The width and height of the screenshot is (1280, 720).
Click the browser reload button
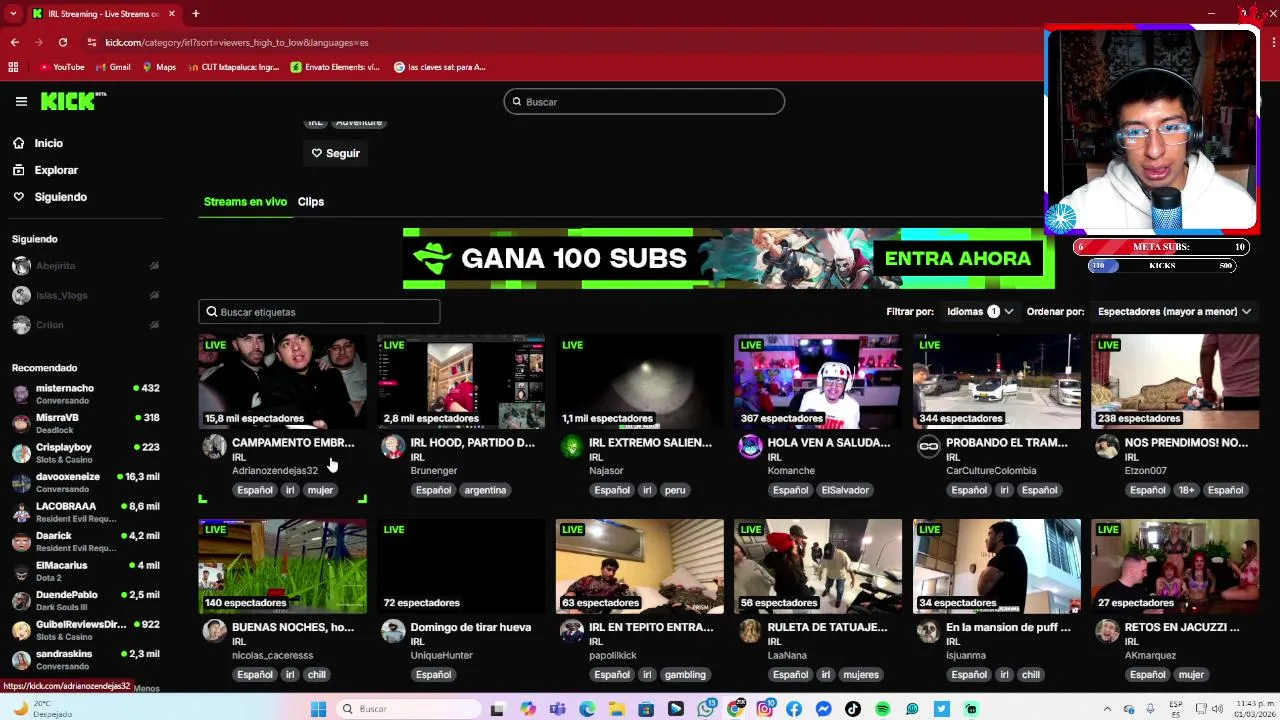coord(63,42)
